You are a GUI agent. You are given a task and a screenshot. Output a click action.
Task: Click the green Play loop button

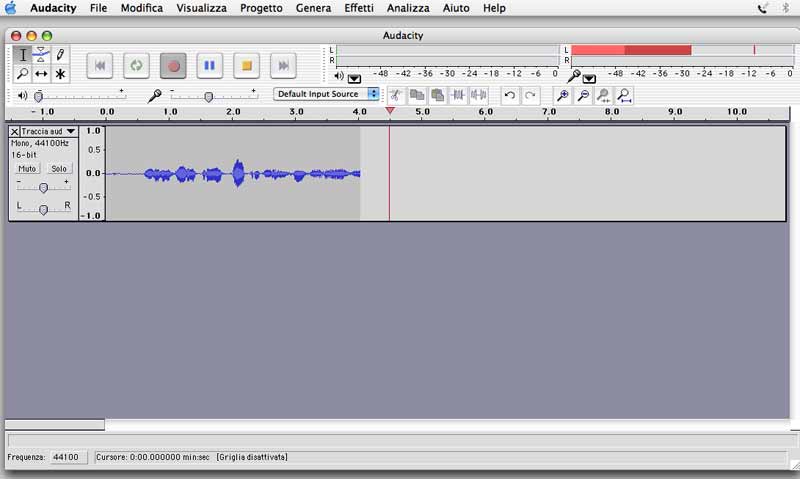pos(136,65)
